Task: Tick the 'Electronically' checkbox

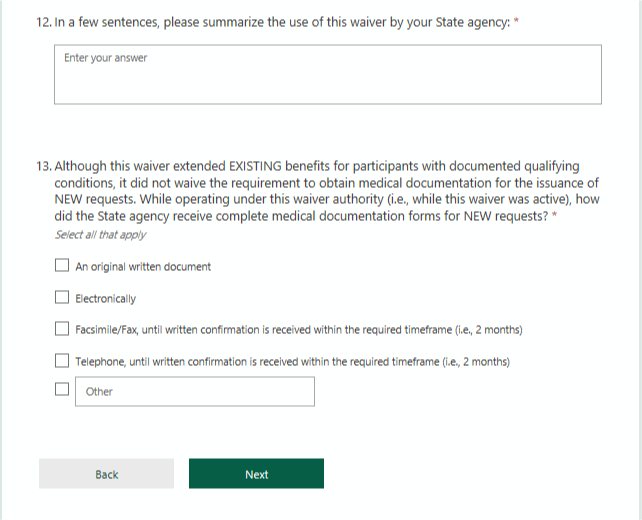Action: [x=62, y=298]
